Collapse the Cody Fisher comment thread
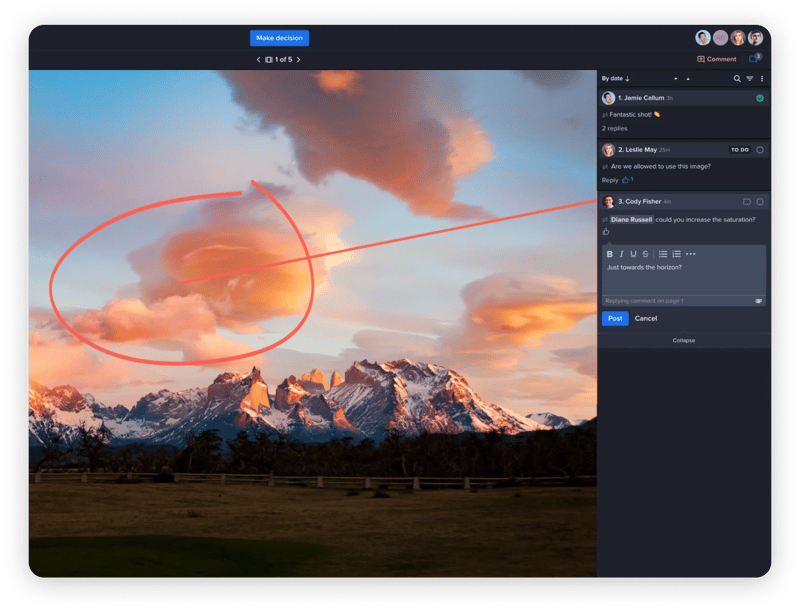 click(x=684, y=340)
